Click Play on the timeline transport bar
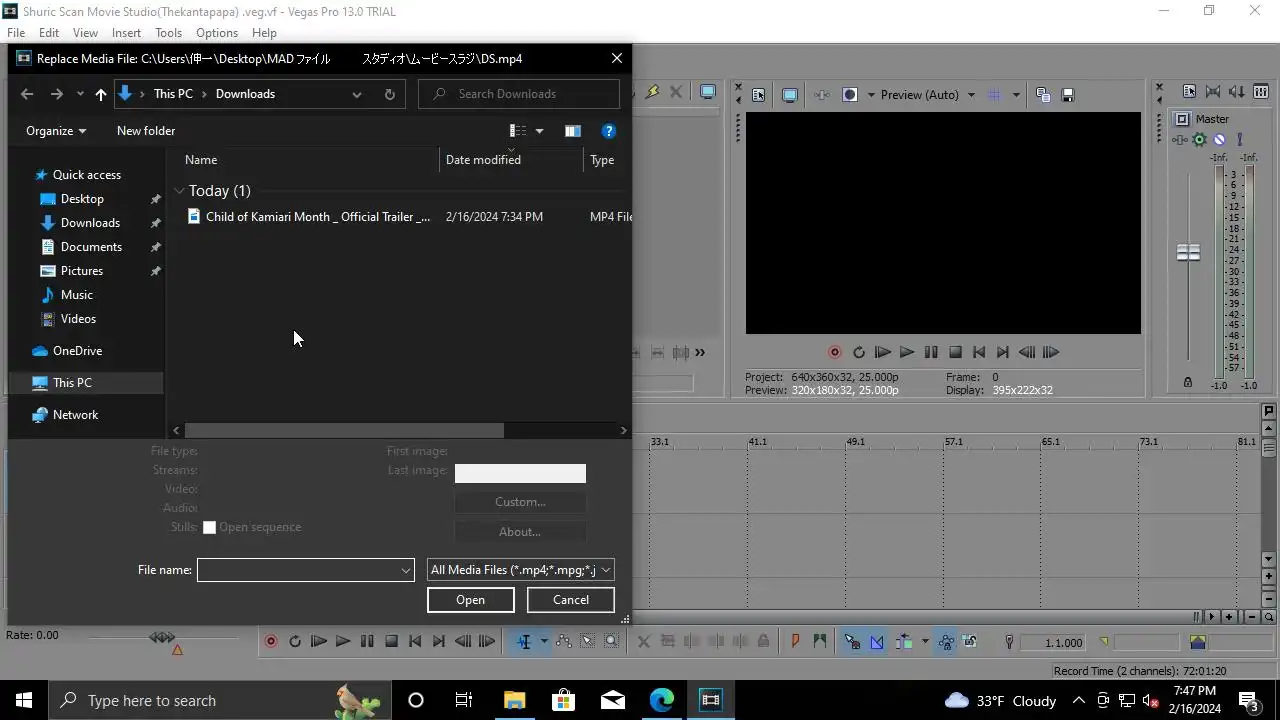1280x720 pixels. (x=343, y=642)
